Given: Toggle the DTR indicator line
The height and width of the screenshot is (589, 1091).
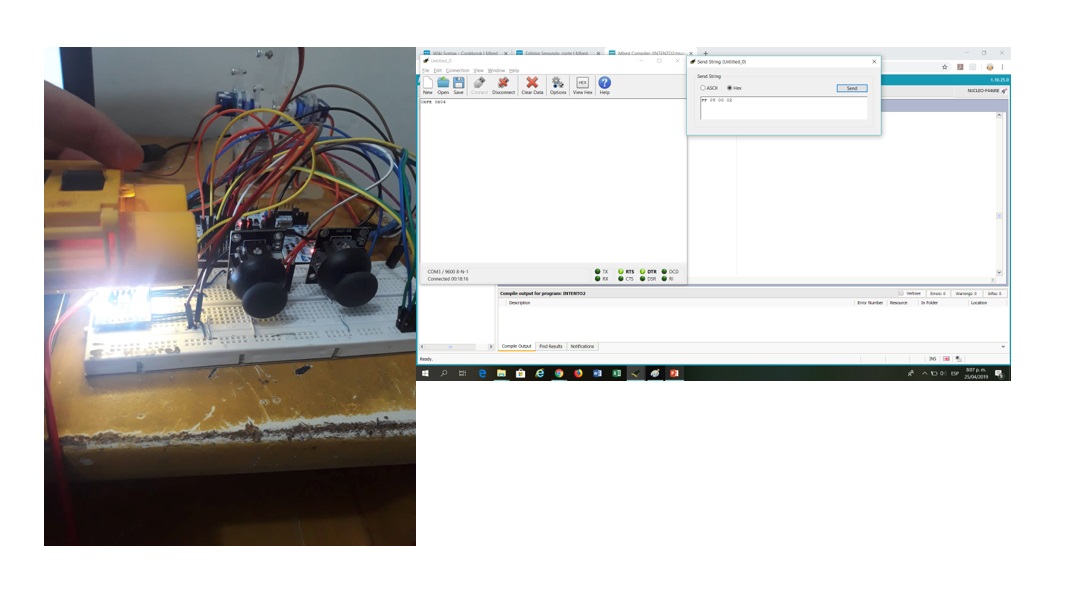Looking at the screenshot, I should coord(643,271).
